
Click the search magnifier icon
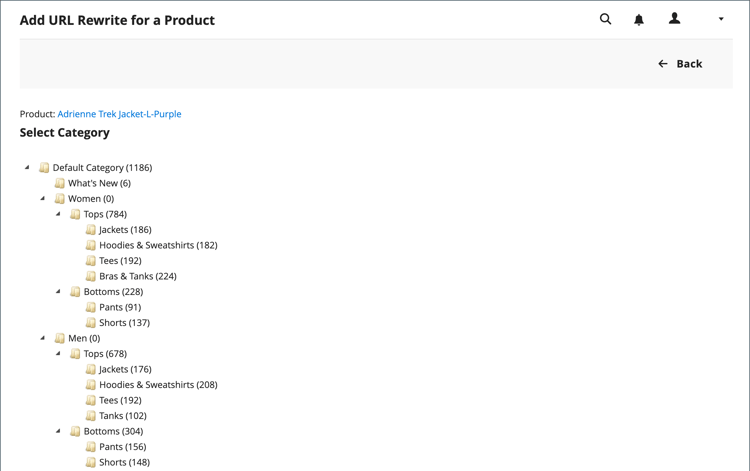click(605, 19)
